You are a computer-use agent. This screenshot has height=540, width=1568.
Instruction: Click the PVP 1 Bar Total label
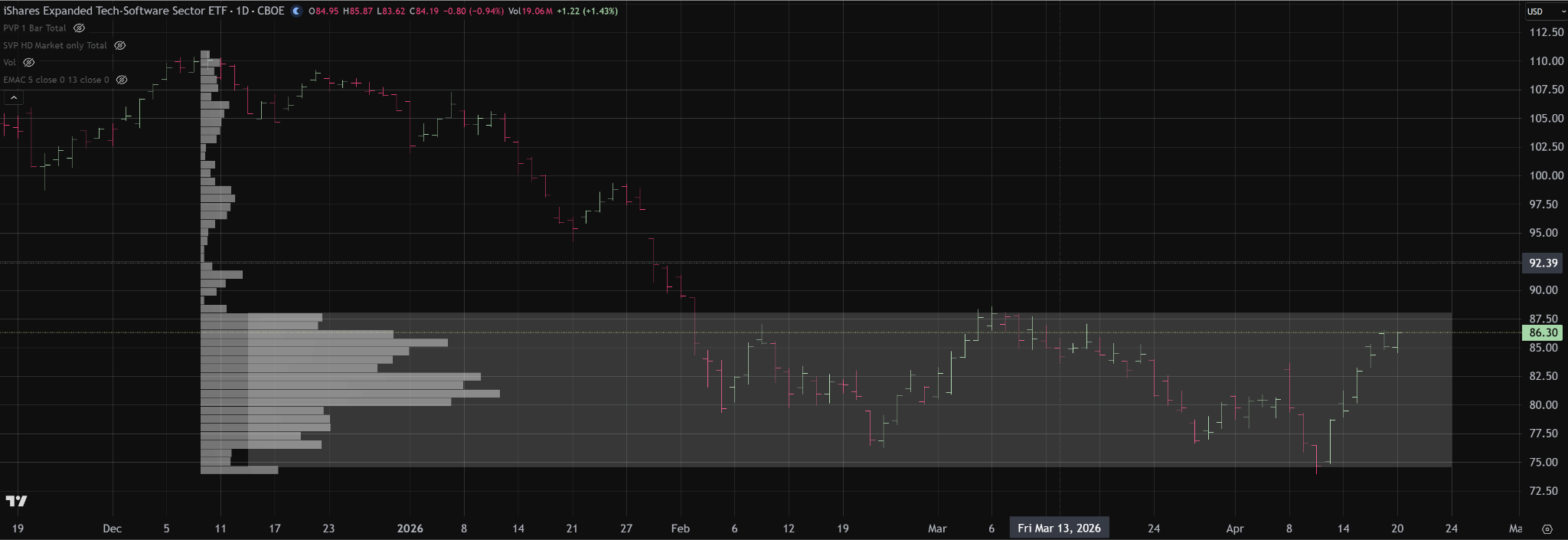point(35,28)
